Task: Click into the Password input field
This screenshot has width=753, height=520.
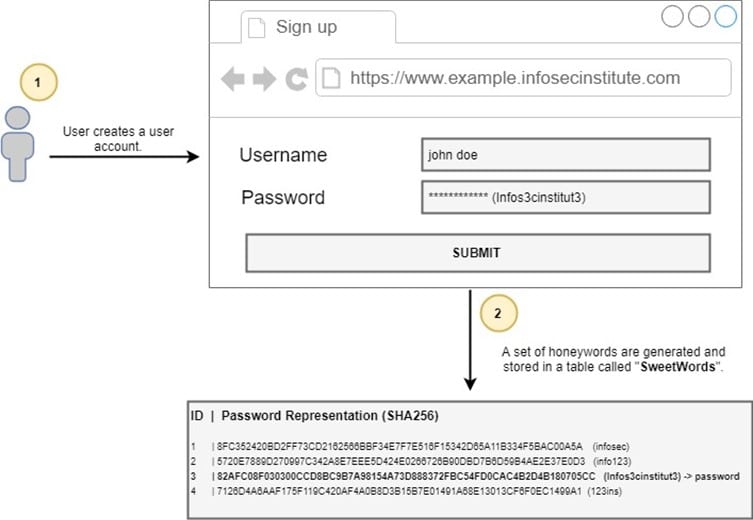Action: (565, 197)
